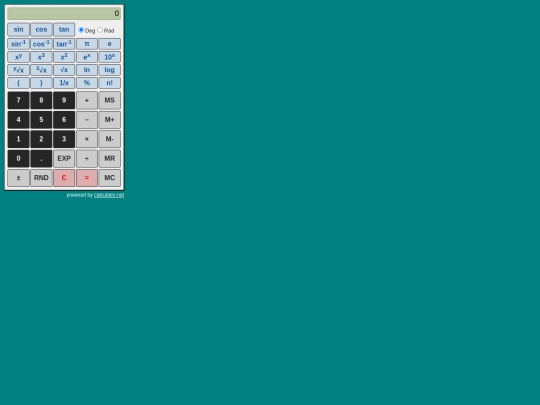540x405 pixels.
Task: Click the percent button
Action: point(87,83)
